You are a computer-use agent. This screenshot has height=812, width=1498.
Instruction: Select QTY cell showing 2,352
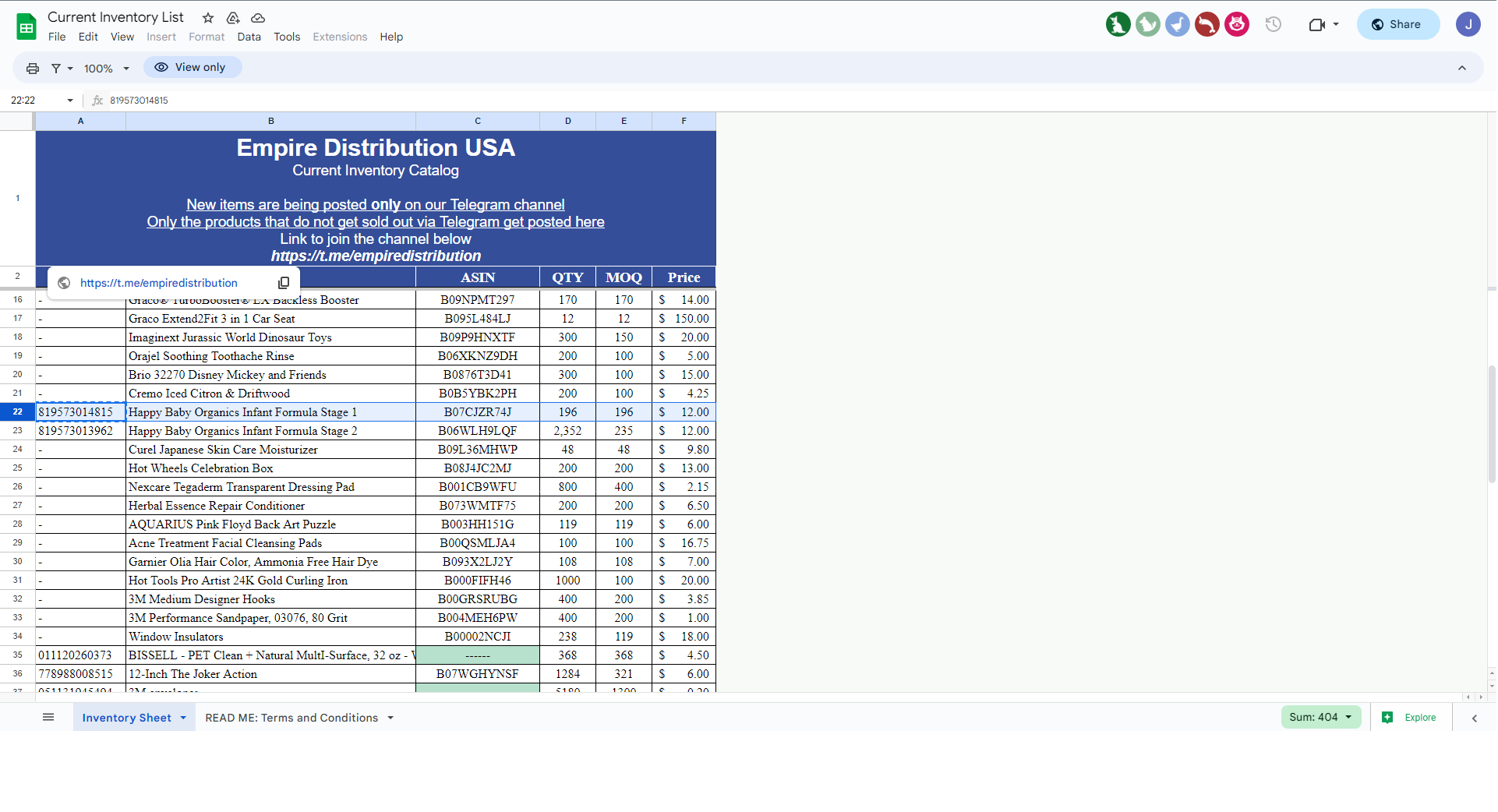[x=567, y=431]
